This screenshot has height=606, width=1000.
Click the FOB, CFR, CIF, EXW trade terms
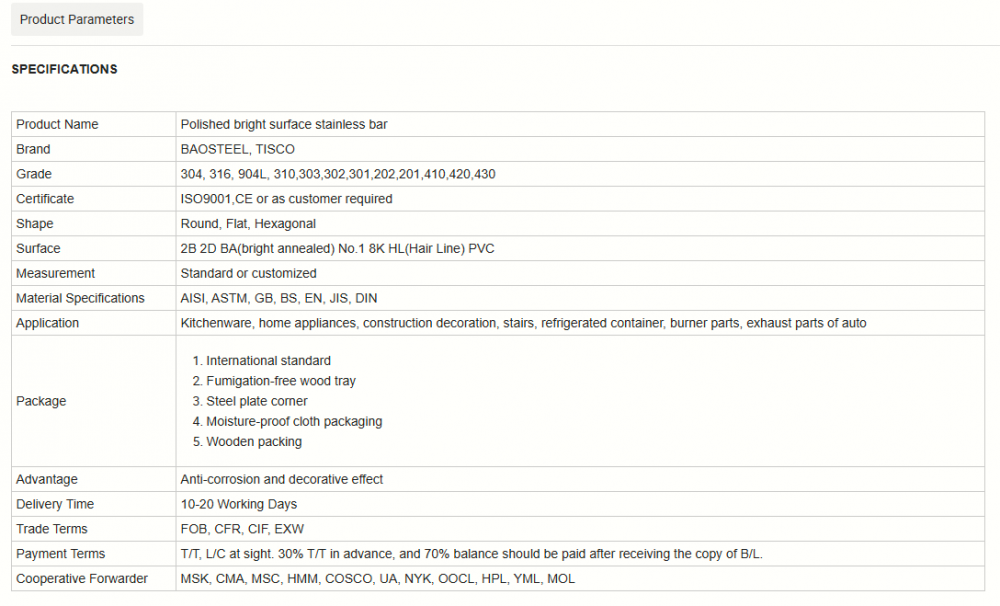(x=240, y=529)
